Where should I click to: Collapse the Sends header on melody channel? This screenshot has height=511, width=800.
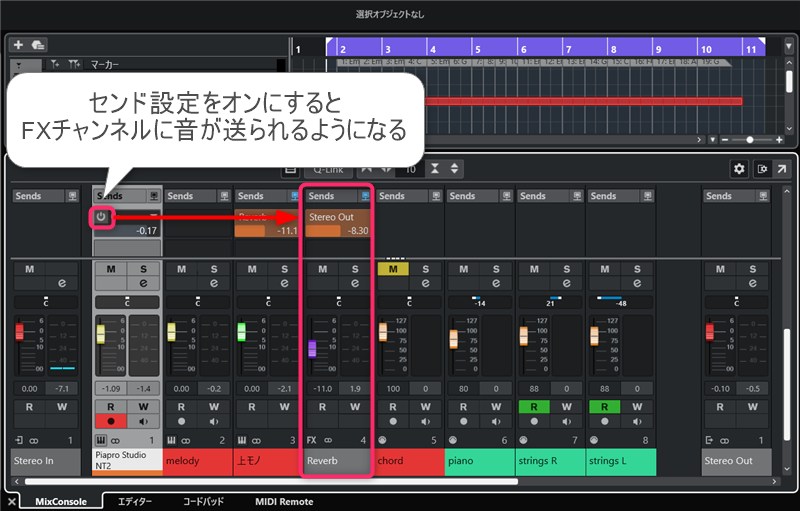pos(188,196)
